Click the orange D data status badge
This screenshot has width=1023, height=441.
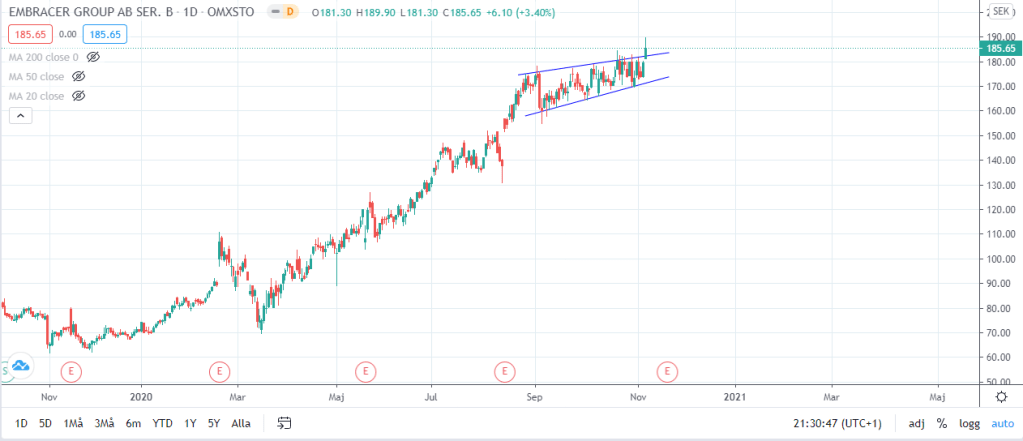pos(291,11)
